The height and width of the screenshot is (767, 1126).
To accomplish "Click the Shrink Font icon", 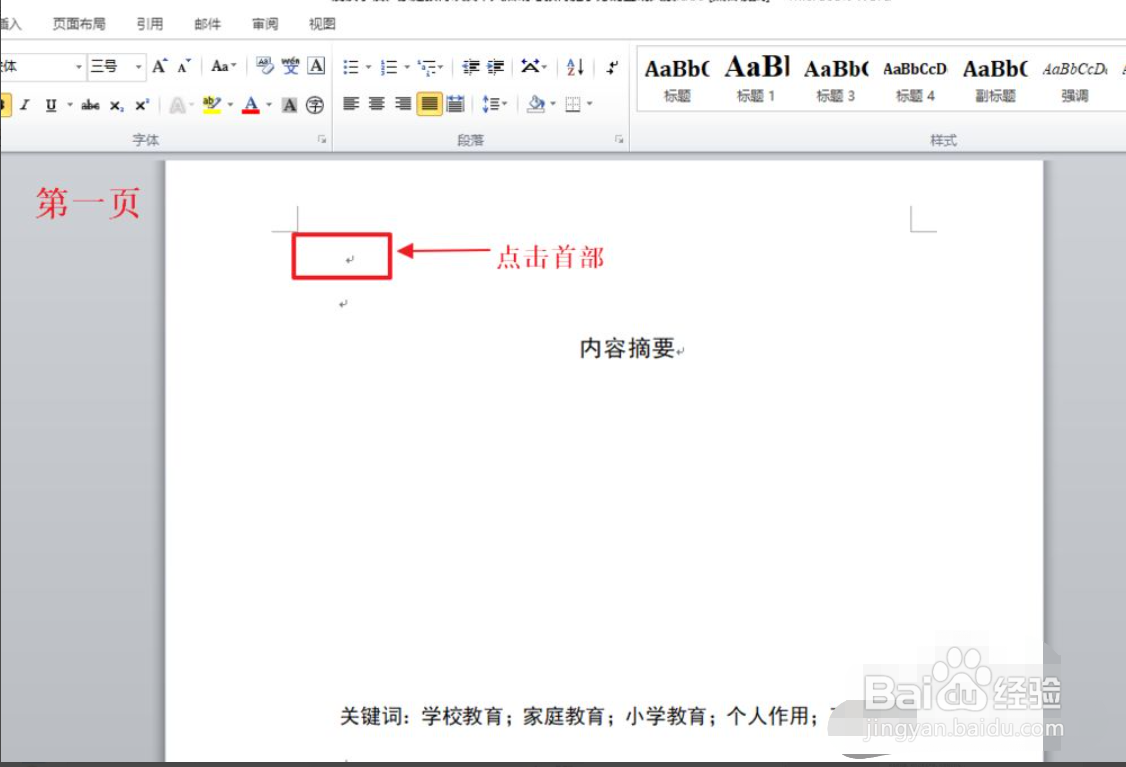I will pos(184,67).
